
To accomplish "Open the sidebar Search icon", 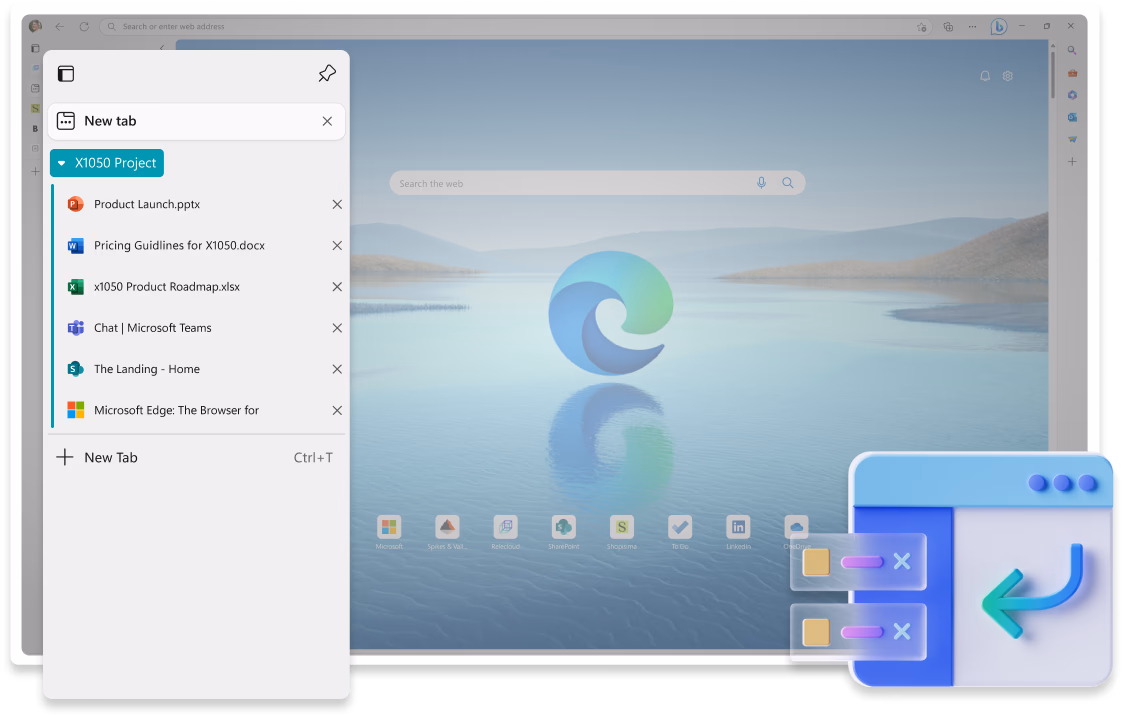I will [x=1073, y=50].
